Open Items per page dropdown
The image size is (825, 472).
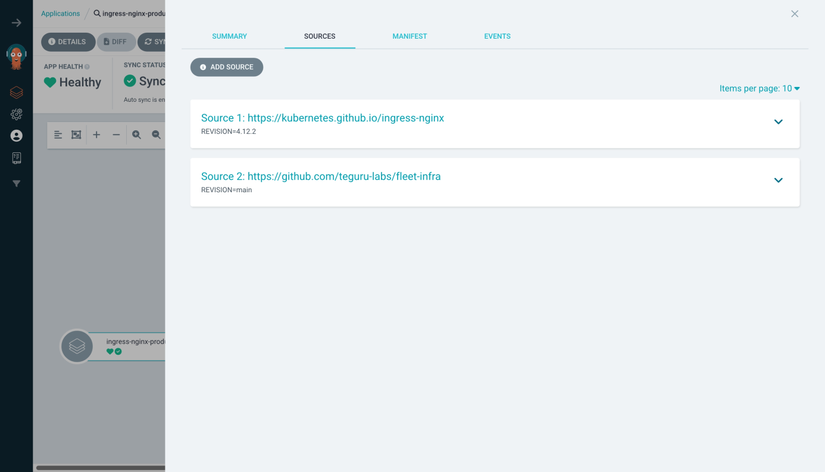pyautogui.click(x=759, y=88)
